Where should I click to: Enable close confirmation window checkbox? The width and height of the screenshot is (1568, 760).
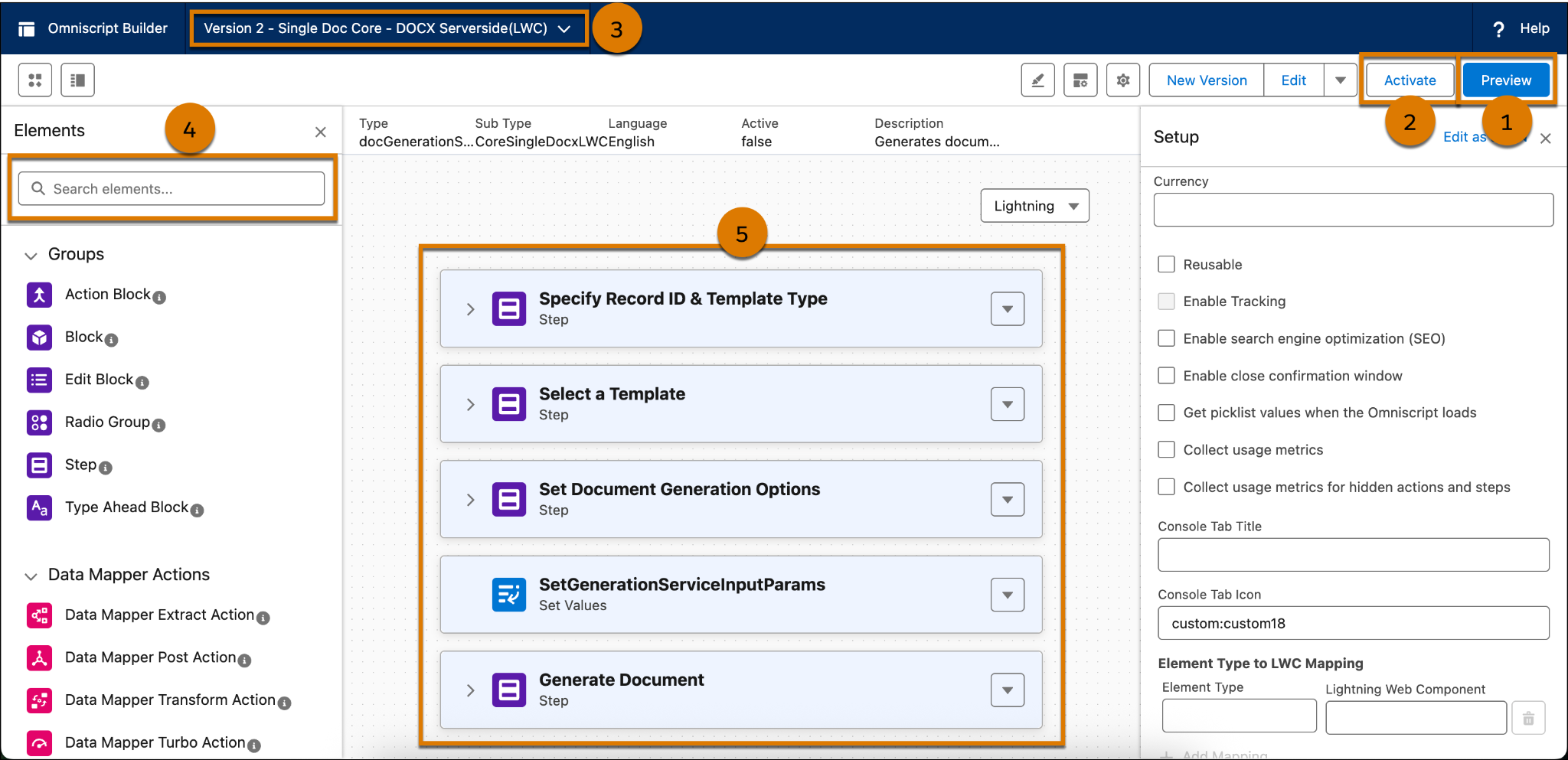pos(1166,375)
